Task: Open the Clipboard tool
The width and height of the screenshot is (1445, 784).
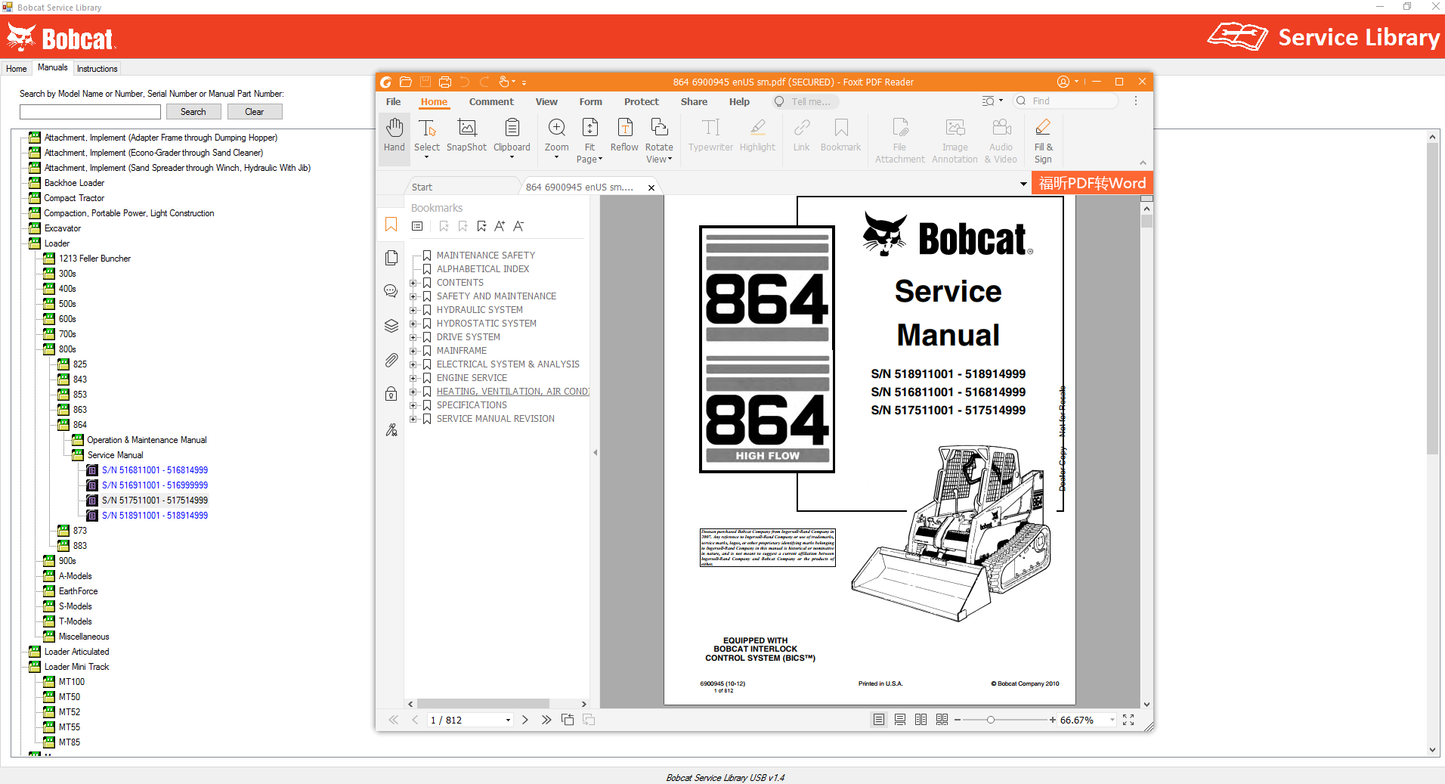Action: click(x=512, y=139)
